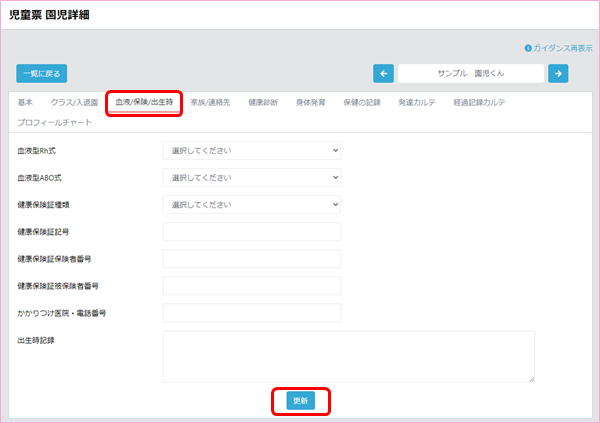This screenshot has height=423, width=600.
Task: Go to the 家族/連絡先 tab
Action: point(210,102)
